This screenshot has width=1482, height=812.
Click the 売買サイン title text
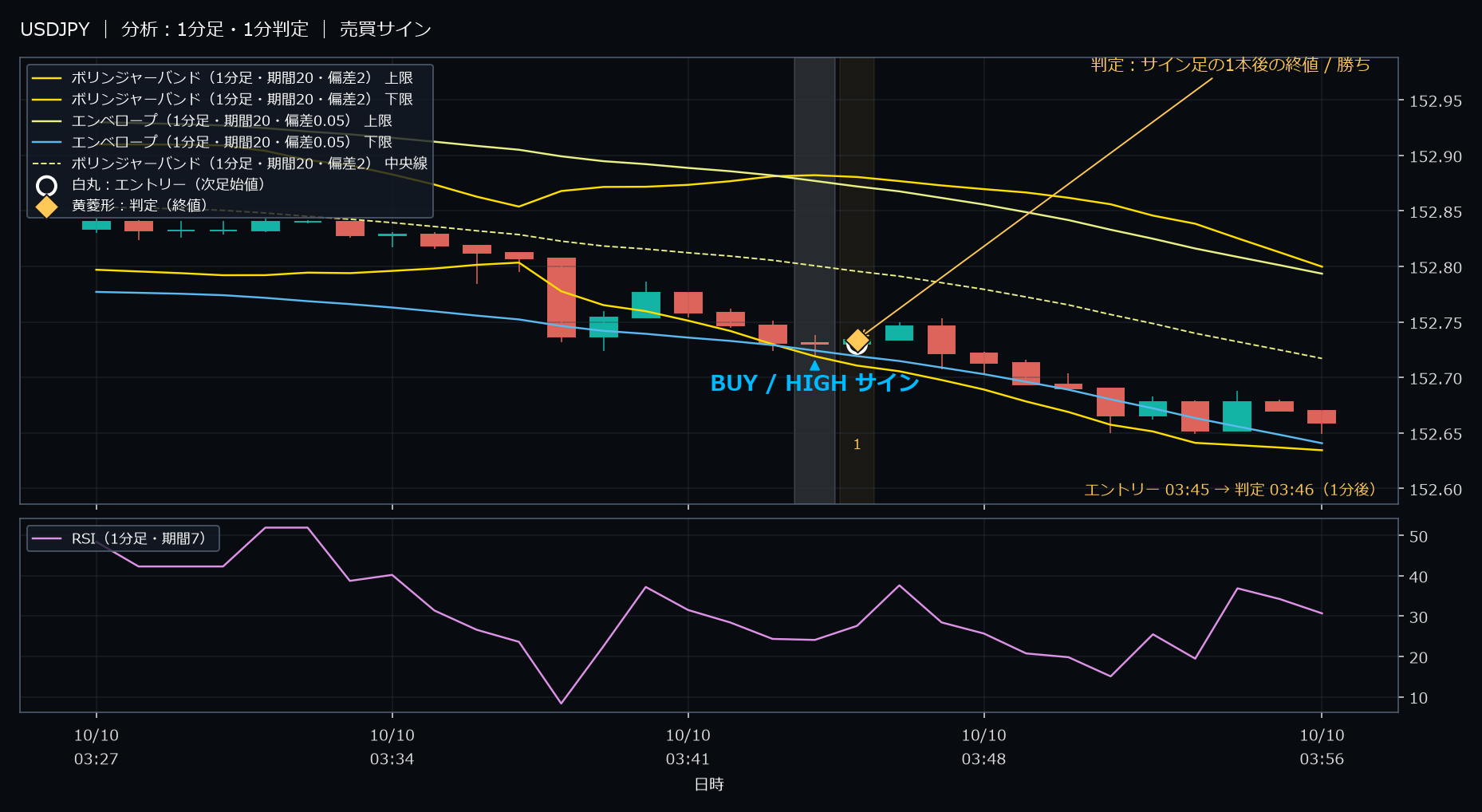385,30
